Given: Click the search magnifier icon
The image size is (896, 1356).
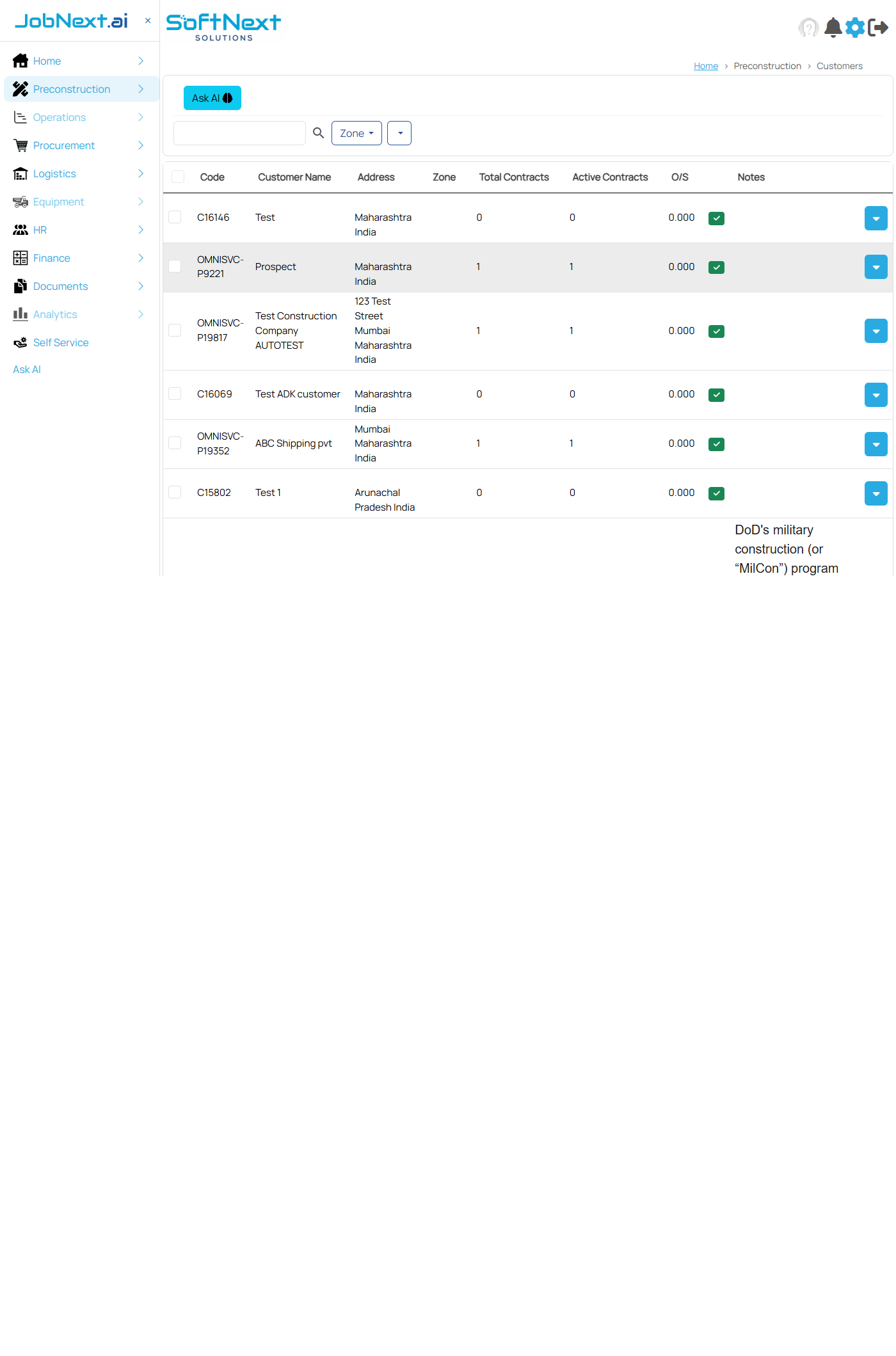Looking at the screenshot, I should coord(318,133).
